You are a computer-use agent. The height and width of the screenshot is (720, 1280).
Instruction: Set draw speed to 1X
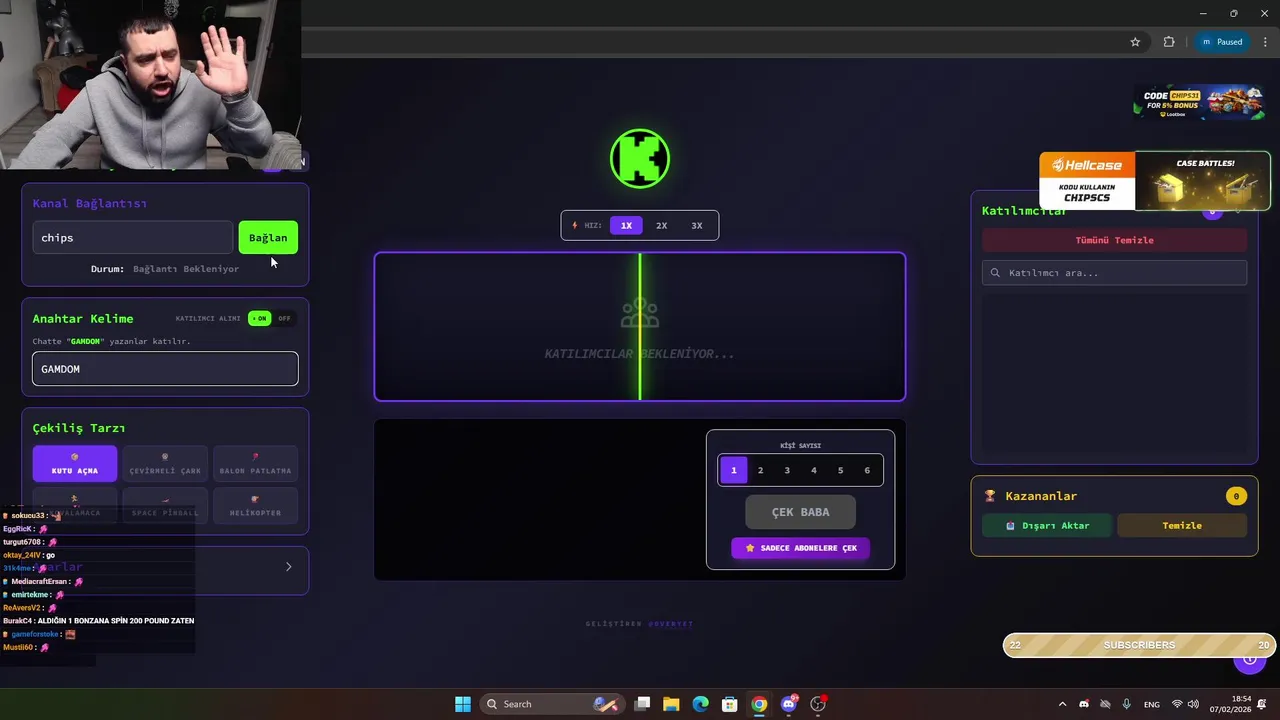coord(626,226)
